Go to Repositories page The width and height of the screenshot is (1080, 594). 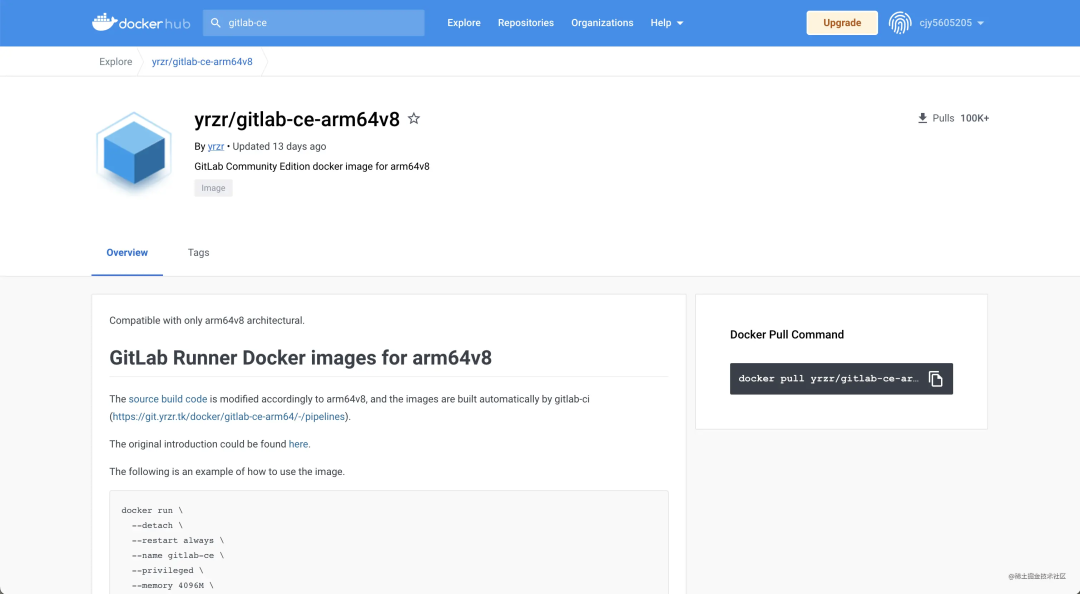[x=526, y=23]
